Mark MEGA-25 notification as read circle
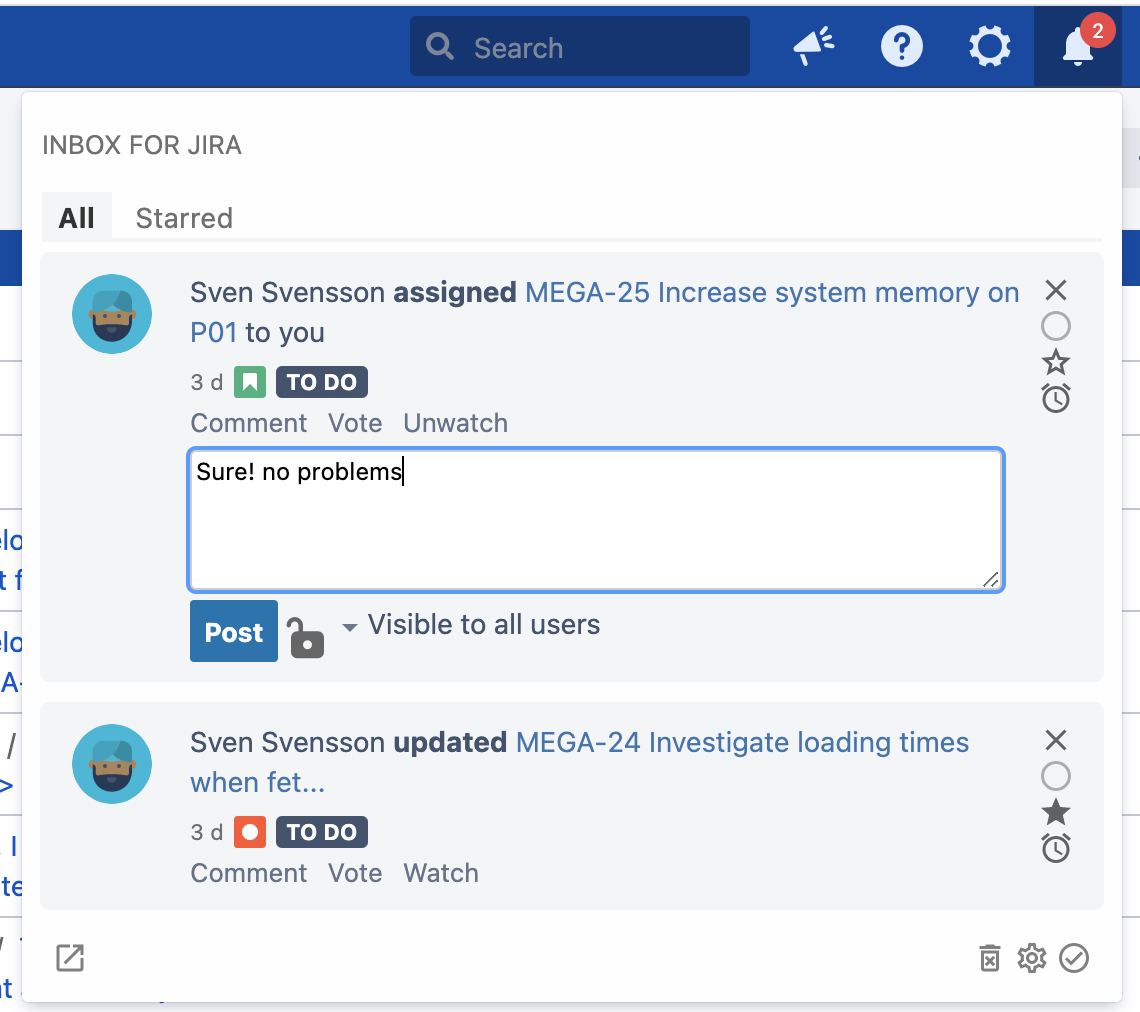Viewport: 1140px width, 1012px height. tap(1056, 326)
